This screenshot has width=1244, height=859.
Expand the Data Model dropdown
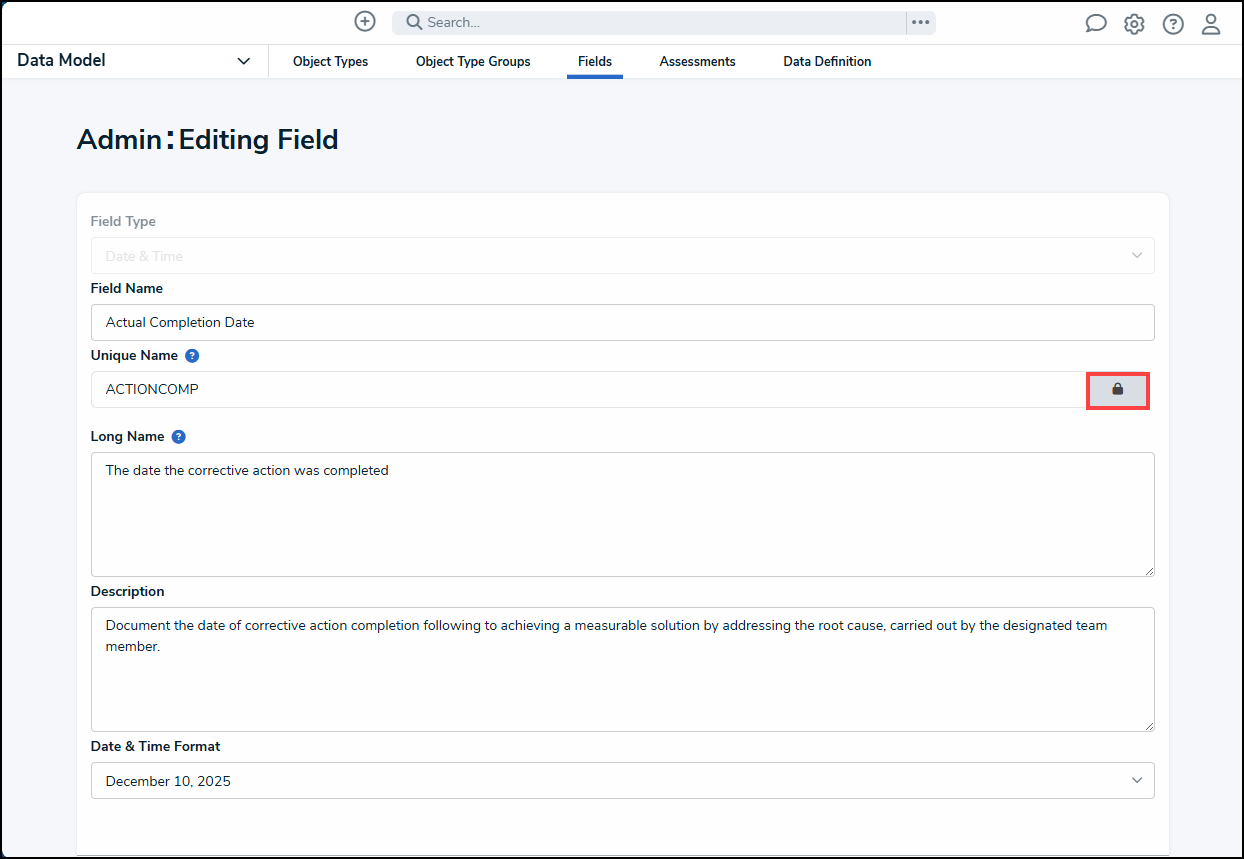tap(243, 61)
